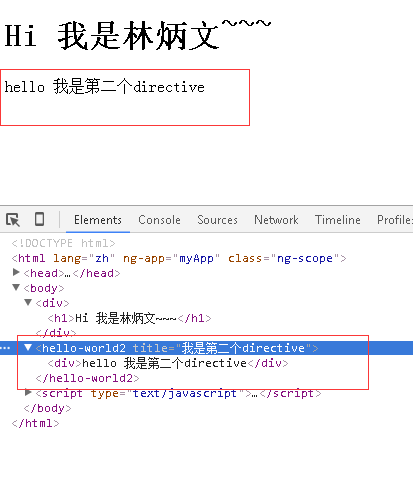Expand the script node arrow
413x494 pixels.
pyautogui.click(x=28, y=392)
